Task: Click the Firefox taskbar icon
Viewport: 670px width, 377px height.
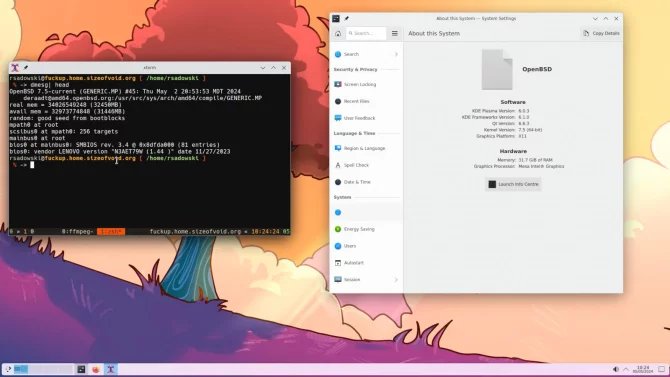Action: (96, 369)
